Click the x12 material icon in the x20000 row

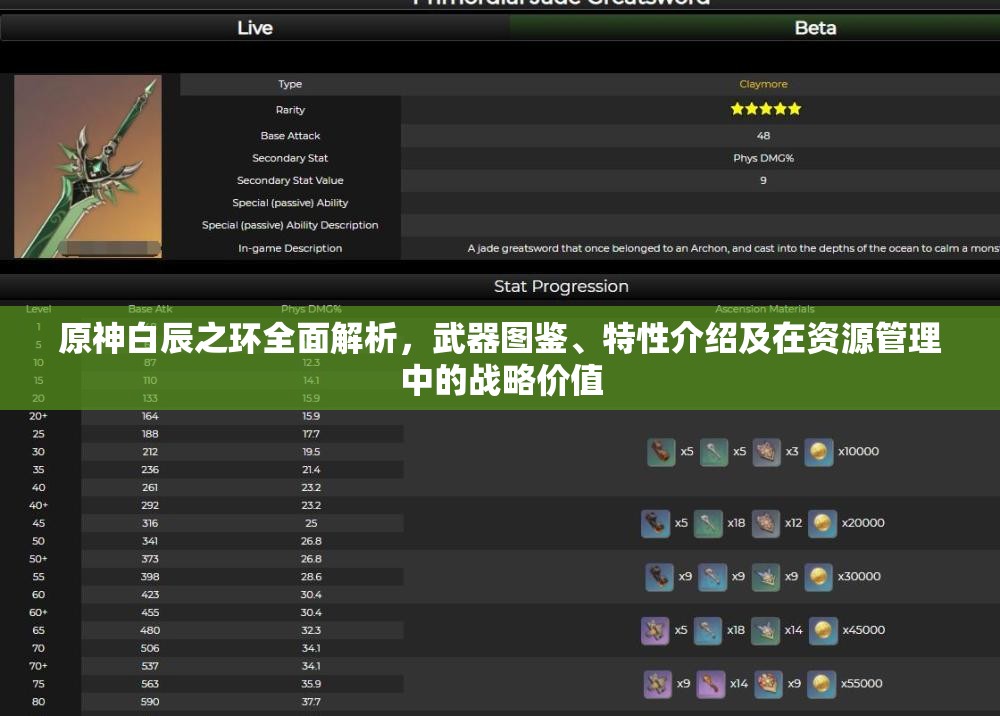(x=766, y=523)
